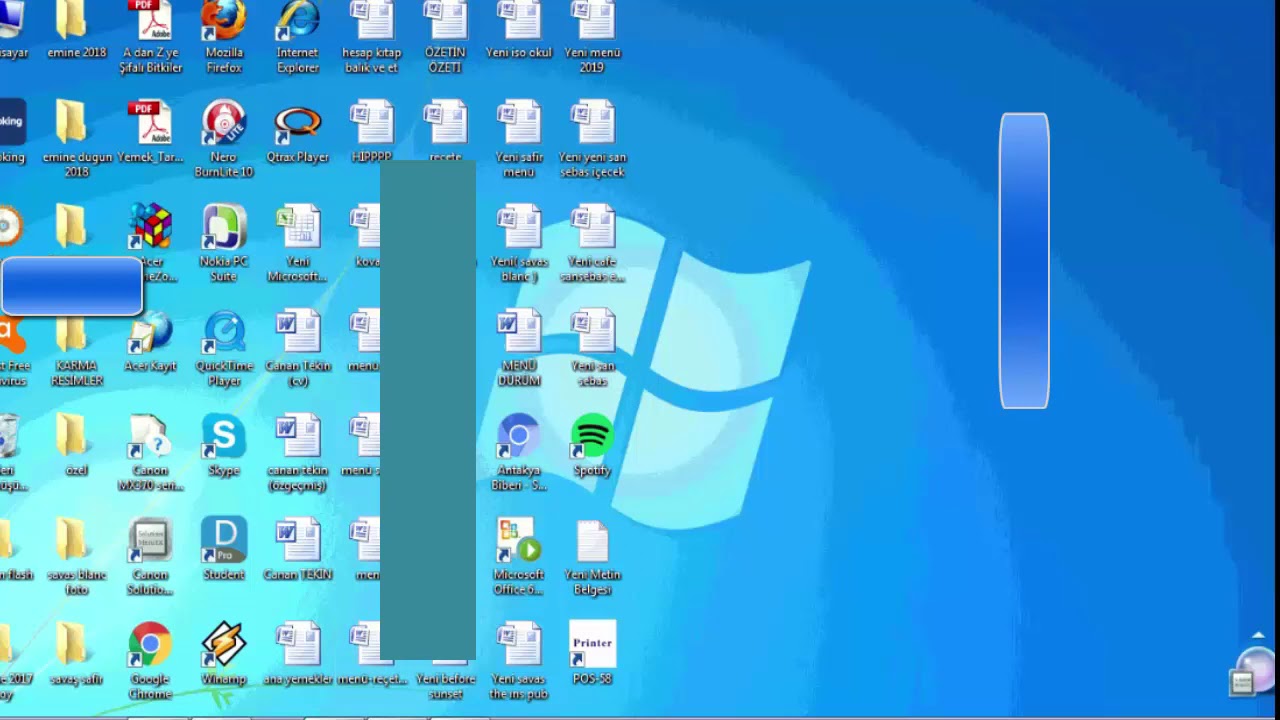Open the Yeni Microsoft... spreadsheet icon
The width and height of the screenshot is (1280, 720).
pos(298,244)
